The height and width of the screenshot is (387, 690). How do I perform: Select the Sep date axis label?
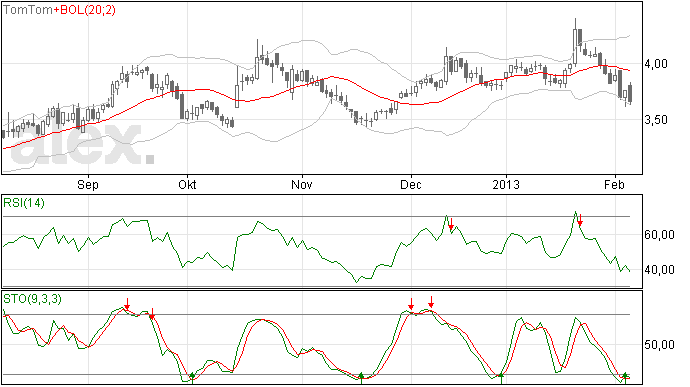88,184
